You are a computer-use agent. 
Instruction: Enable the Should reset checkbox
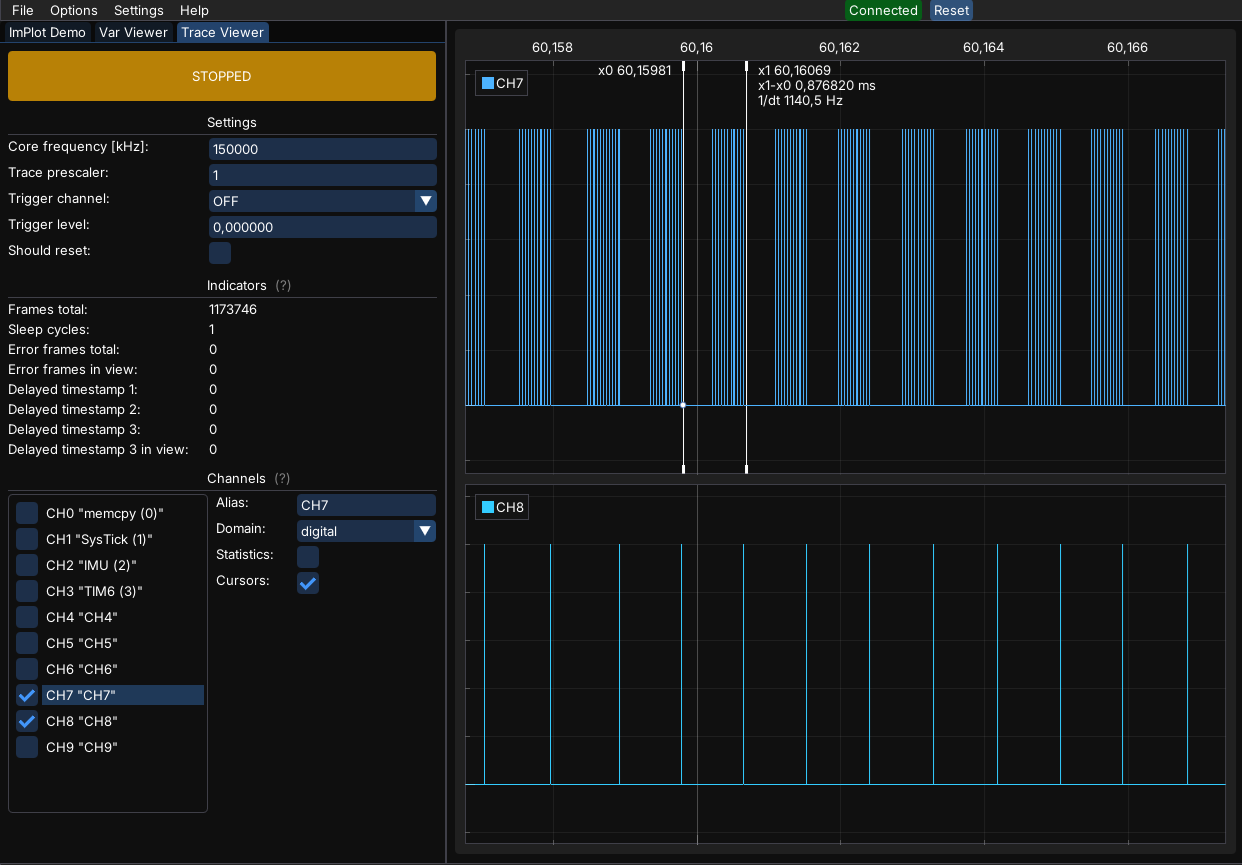(220, 253)
